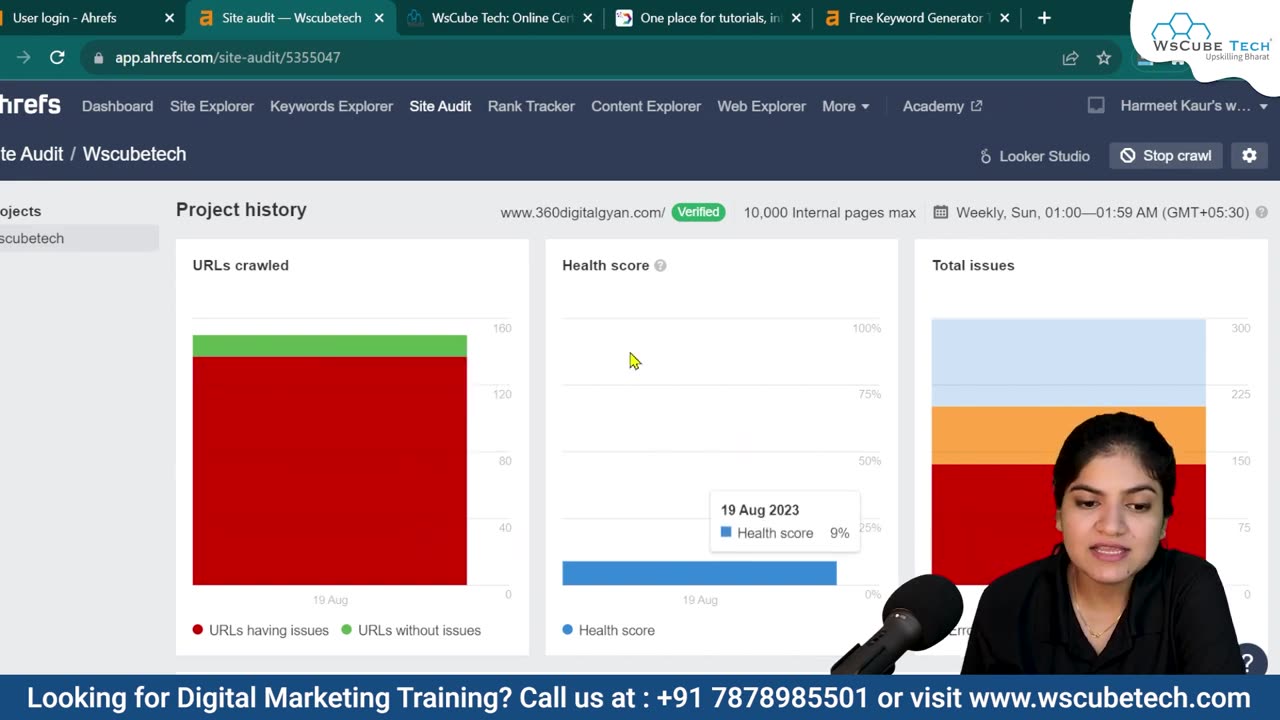Screen dimensions: 1280x720
Task: Open Dashboard in the Ahrefs menu
Action: tap(117, 106)
